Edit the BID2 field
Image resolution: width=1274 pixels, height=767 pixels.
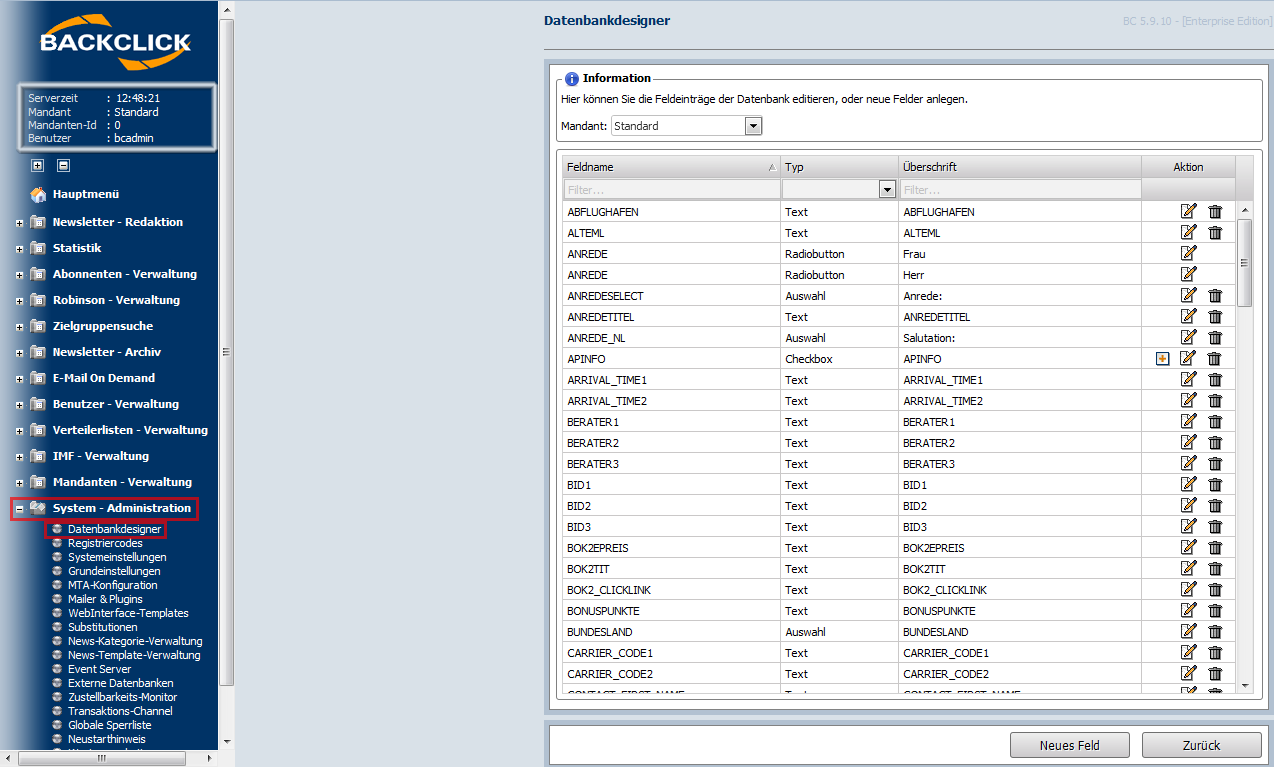1188,505
